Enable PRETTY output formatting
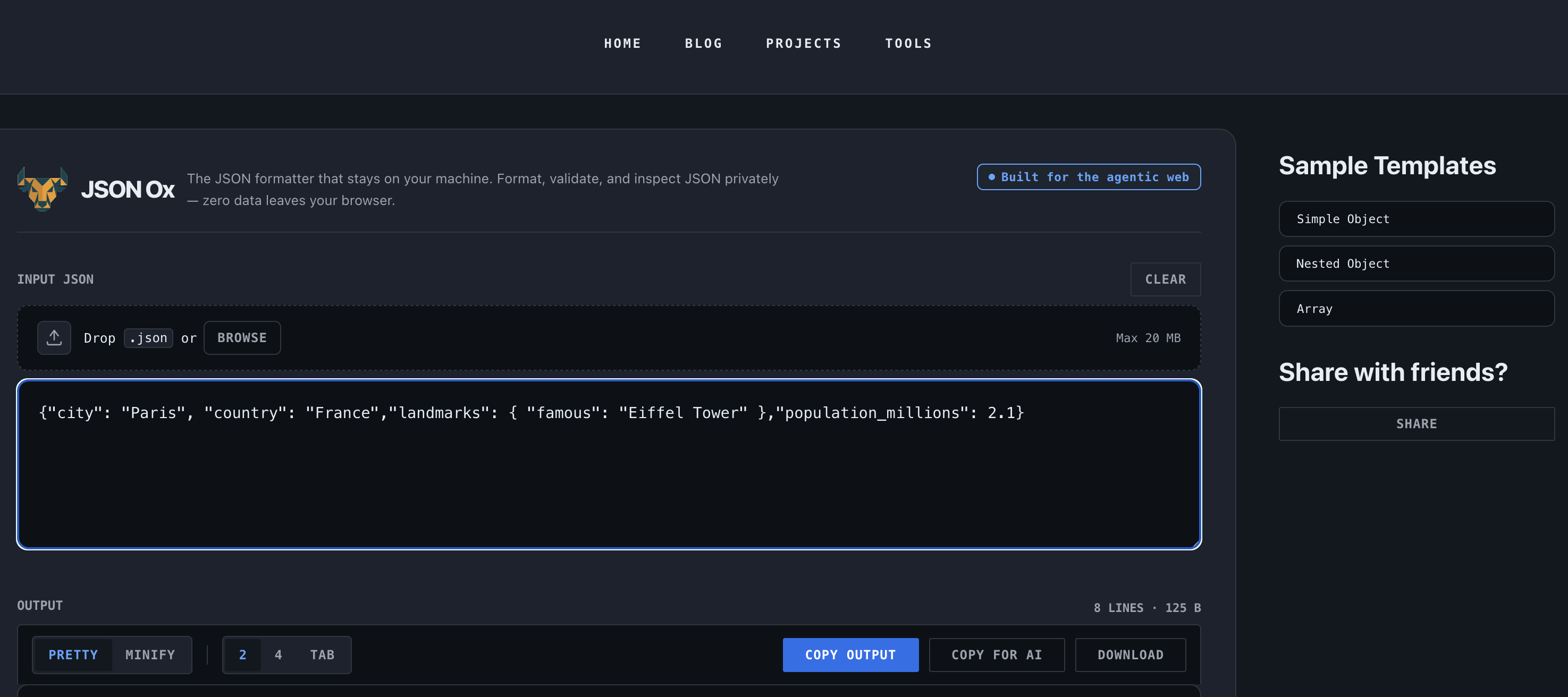Screen dimensions: 1568x697 pos(73,655)
